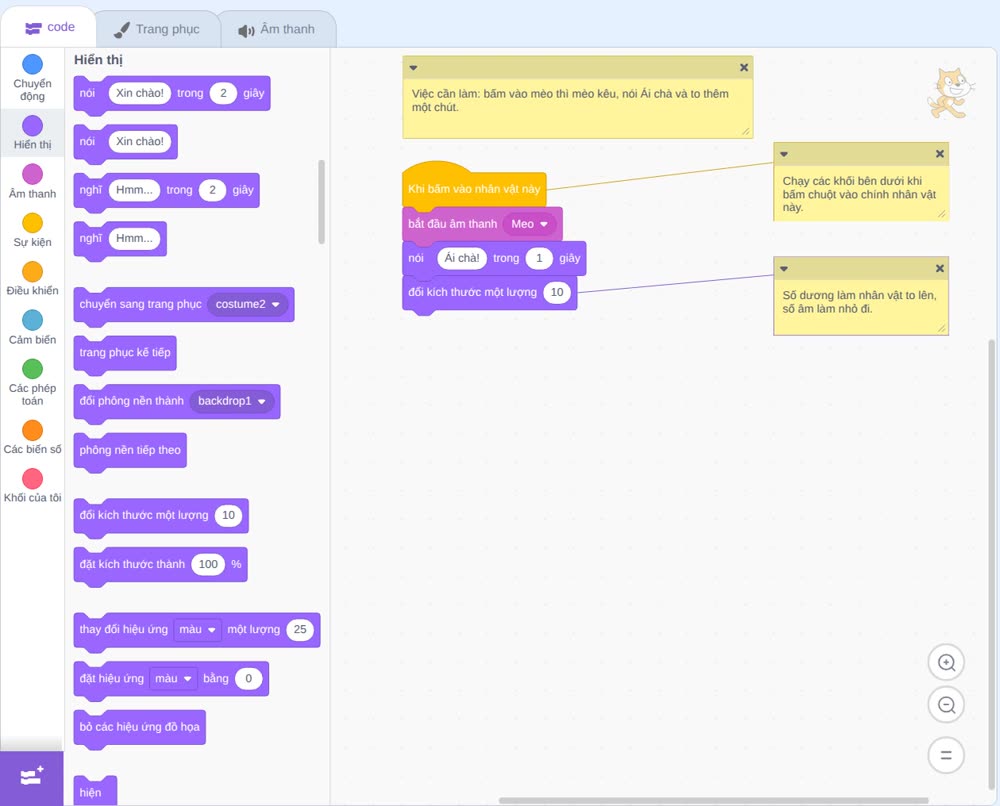Viewport: 1000px width, 806px height.
Task: Edit the 25 value in effect block
Action: coord(300,629)
